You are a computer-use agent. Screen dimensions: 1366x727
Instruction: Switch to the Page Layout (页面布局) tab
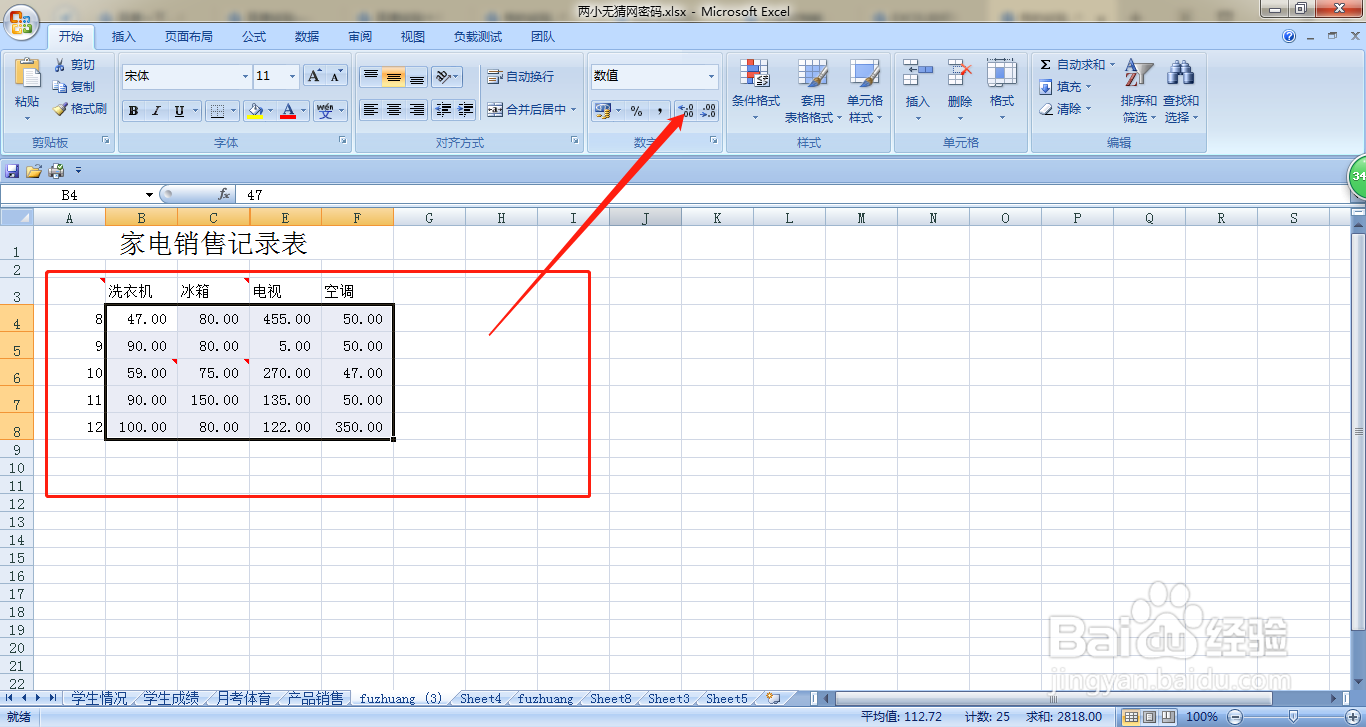point(189,37)
